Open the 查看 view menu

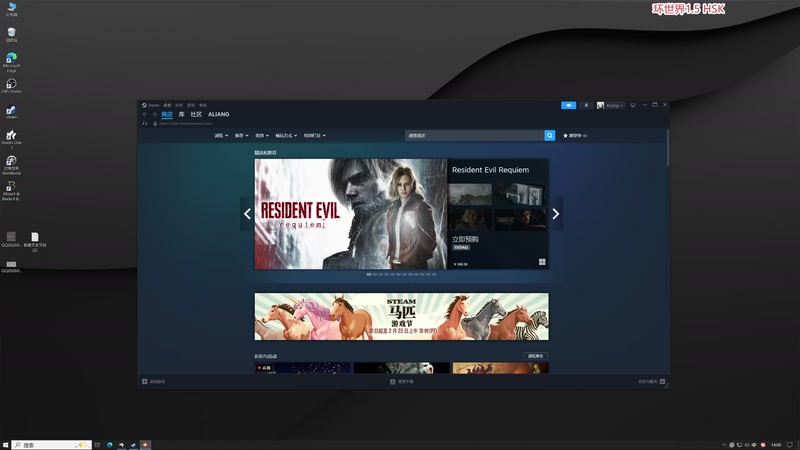pos(167,105)
